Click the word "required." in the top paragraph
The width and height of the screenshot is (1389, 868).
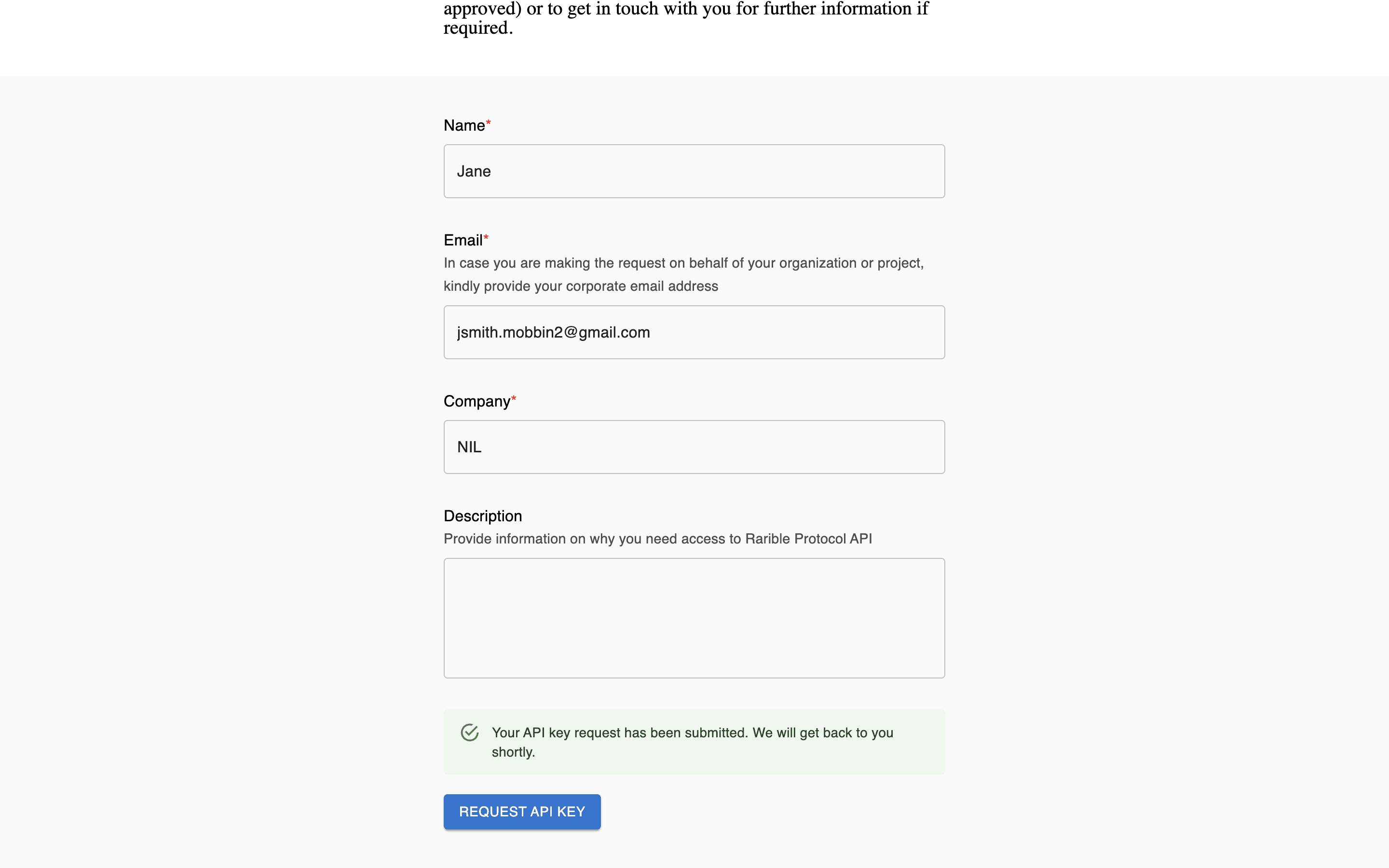pyautogui.click(x=477, y=28)
